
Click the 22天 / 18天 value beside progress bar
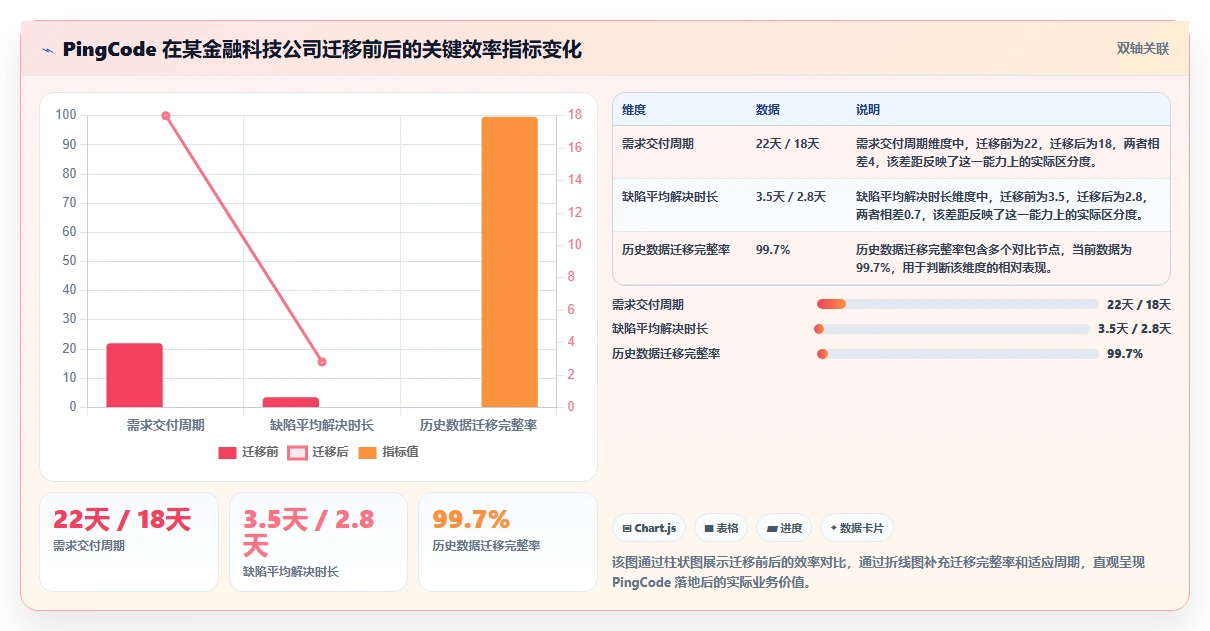pyautogui.click(x=1139, y=304)
